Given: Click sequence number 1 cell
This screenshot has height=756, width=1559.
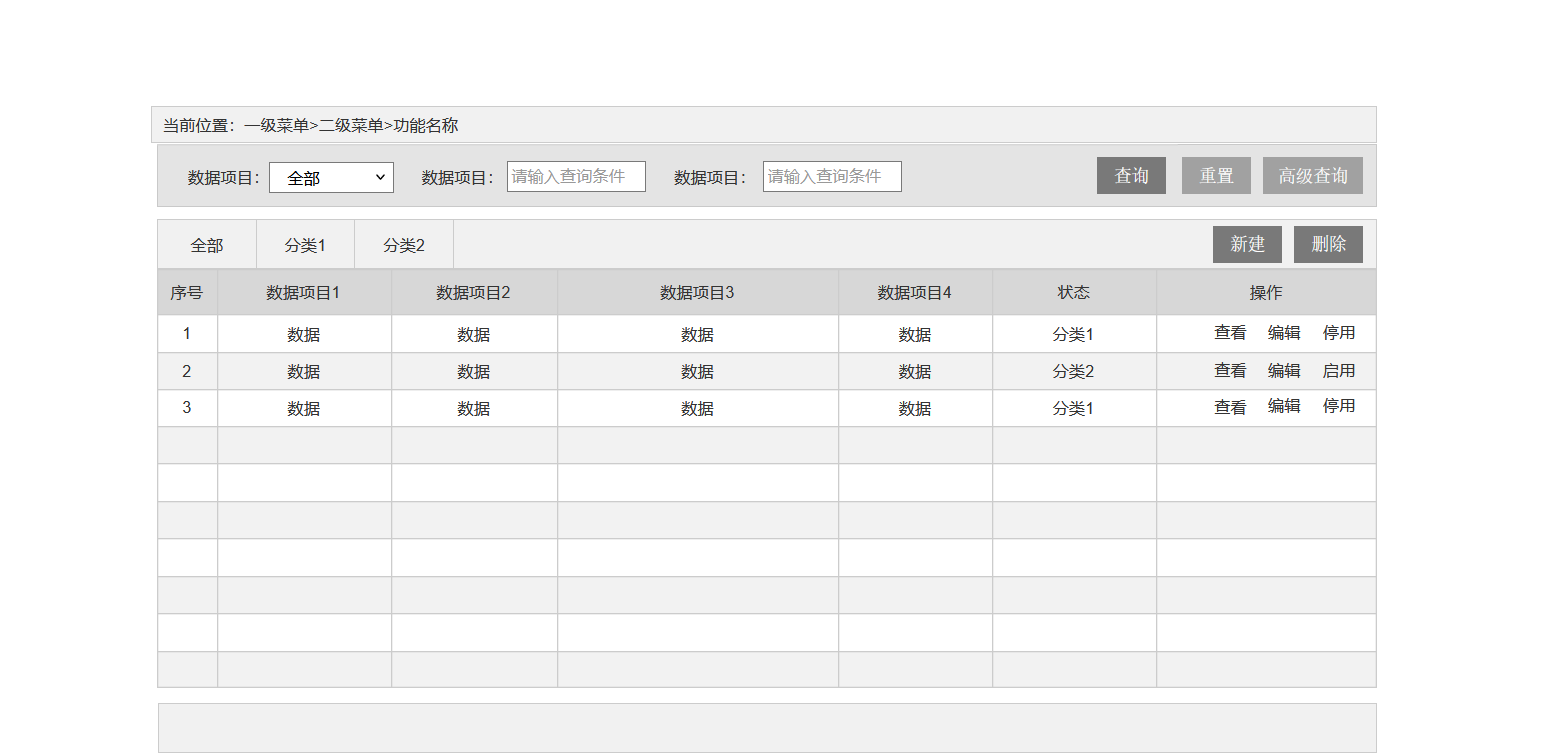Looking at the screenshot, I should 187,334.
